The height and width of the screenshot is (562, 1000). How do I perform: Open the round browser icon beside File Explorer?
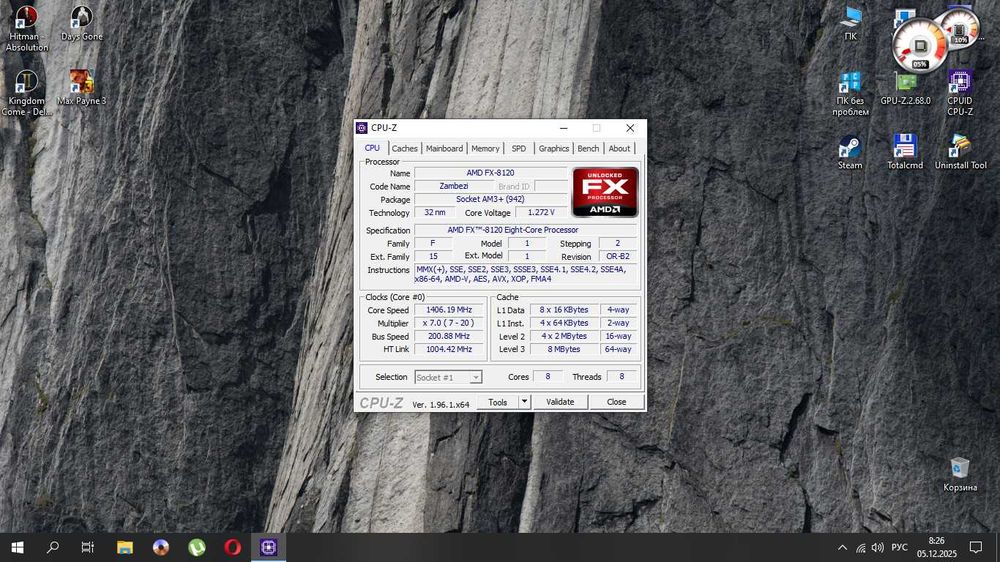point(161,547)
